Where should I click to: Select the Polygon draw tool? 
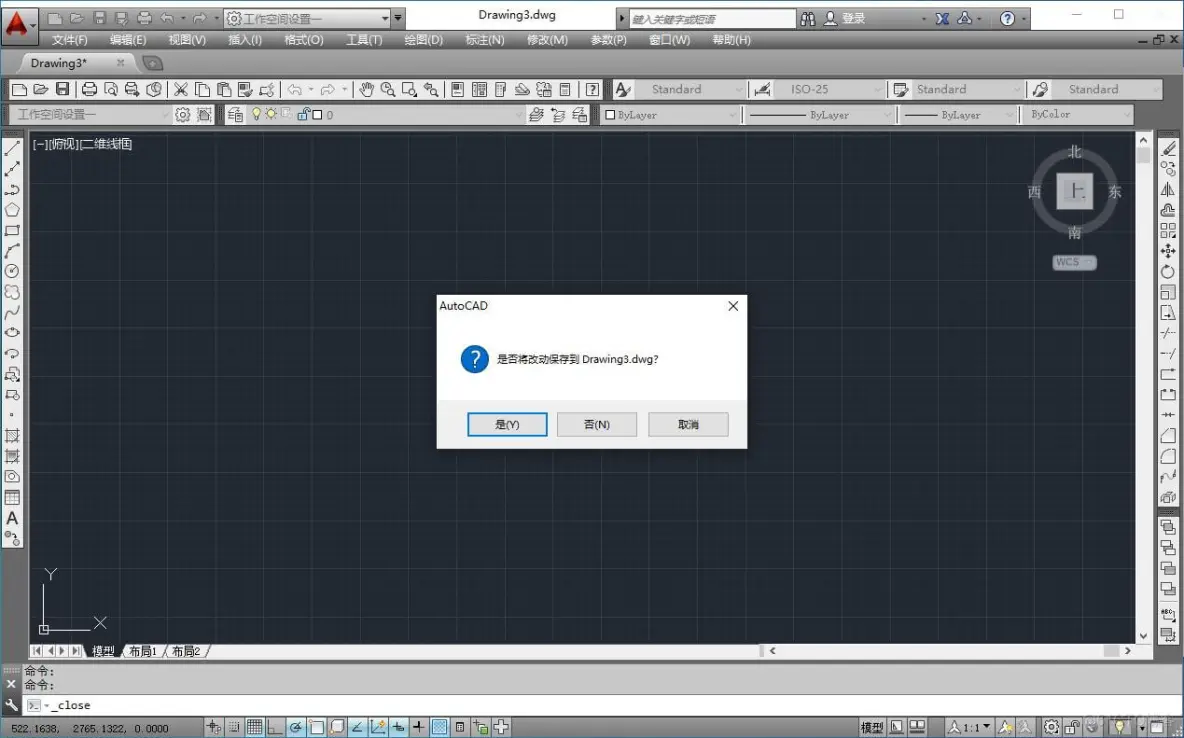[12, 210]
